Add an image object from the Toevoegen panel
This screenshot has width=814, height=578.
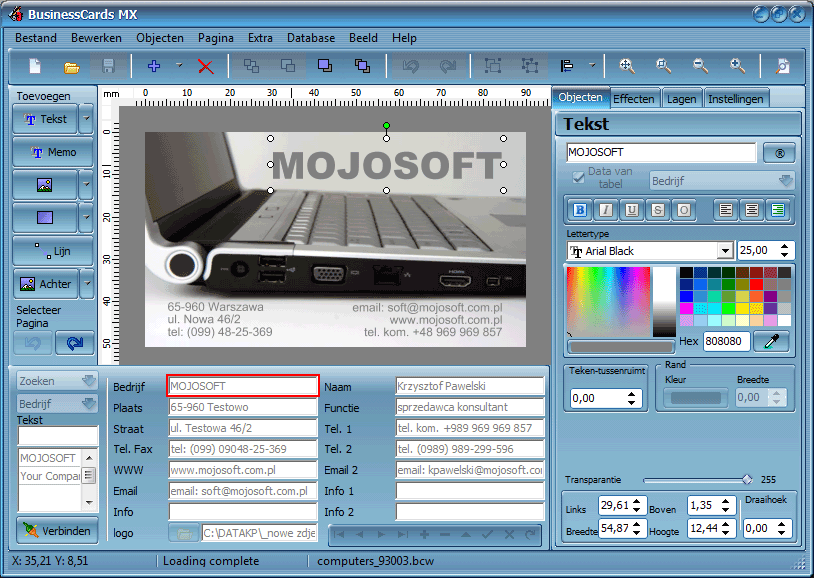45,185
